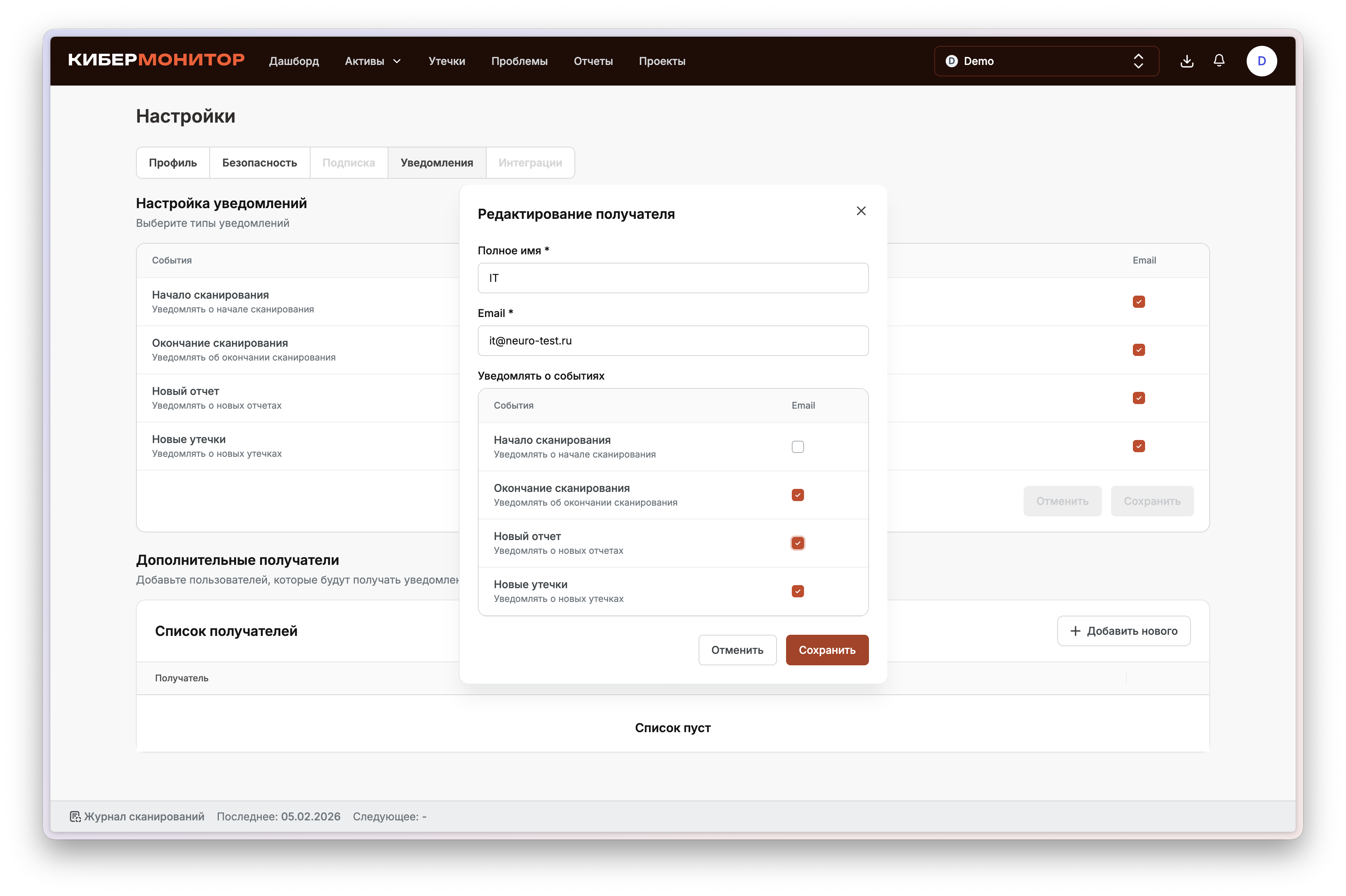This screenshot has width=1346, height=896.
Task: Uncheck Новые утечки in dialog
Action: (x=798, y=591)
